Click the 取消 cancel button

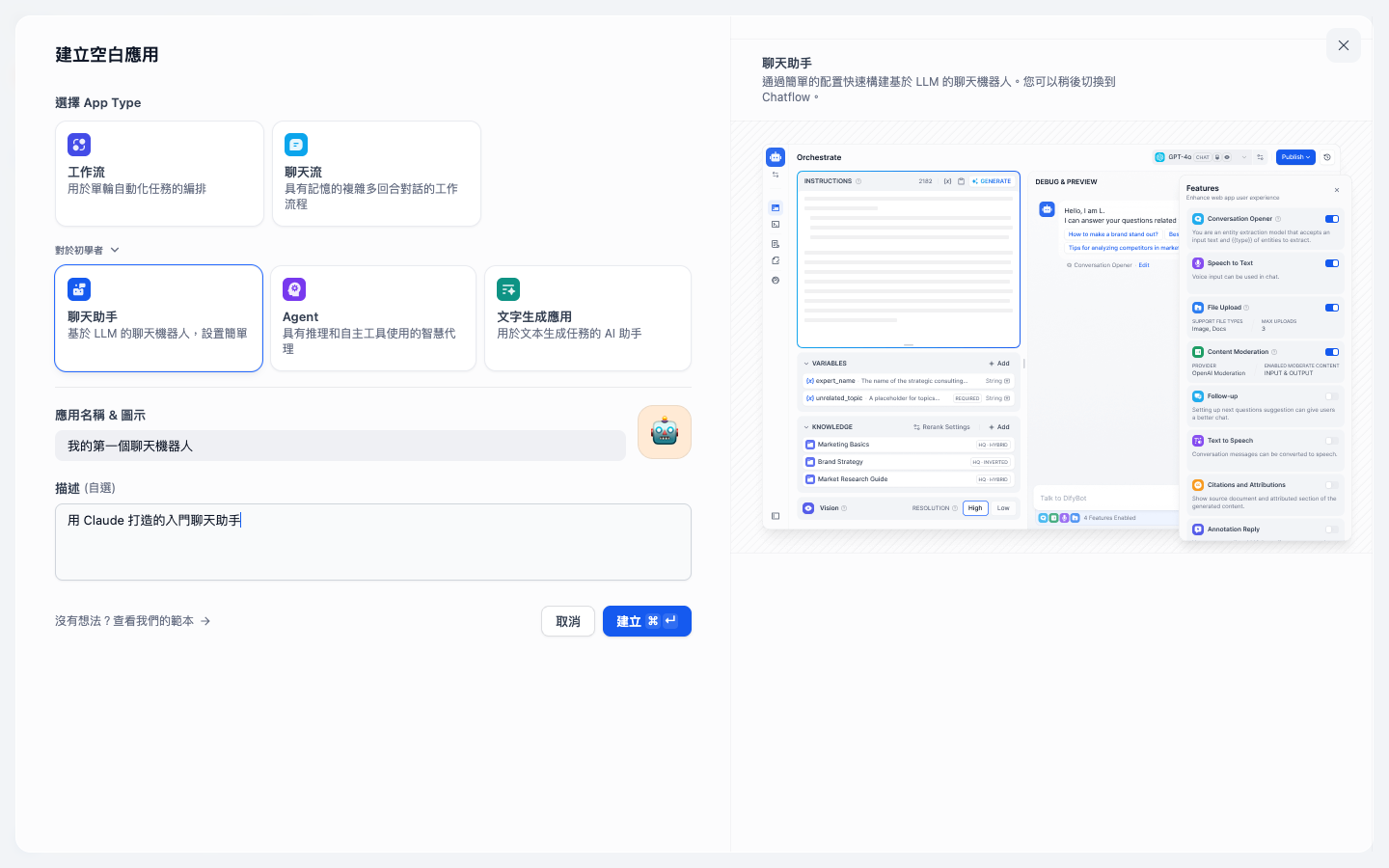point(568,621)
